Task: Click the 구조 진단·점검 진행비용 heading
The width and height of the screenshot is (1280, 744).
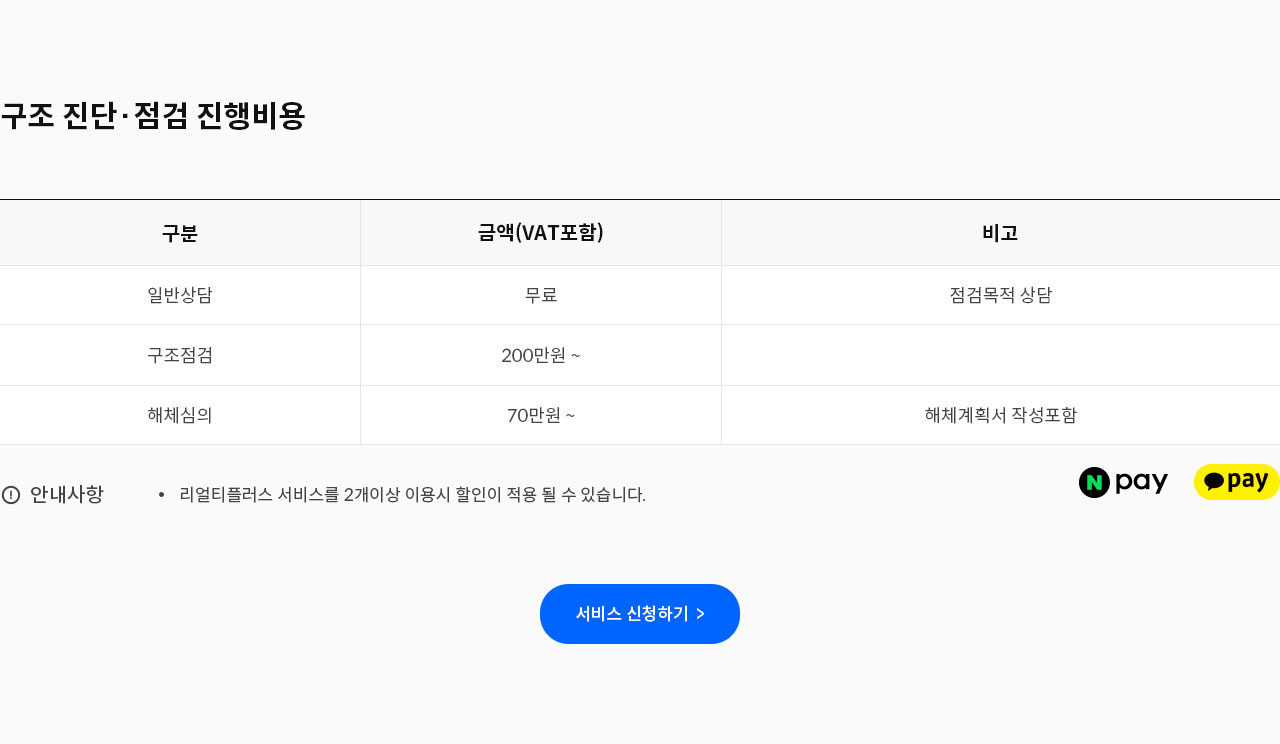Action: [x=153, y=116]
